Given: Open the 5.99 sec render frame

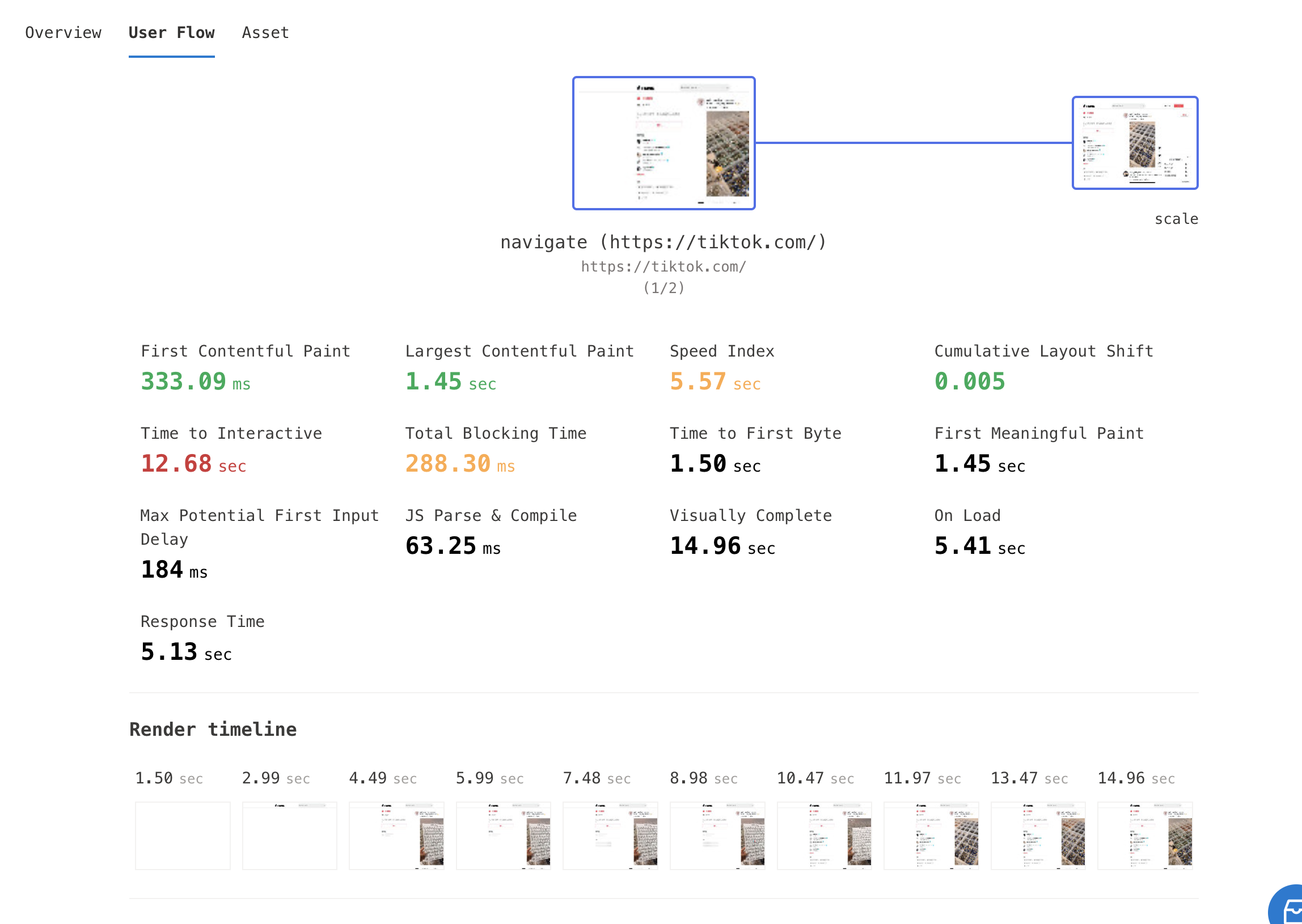Looking at the screenshot, I should [x=504, y=835].
